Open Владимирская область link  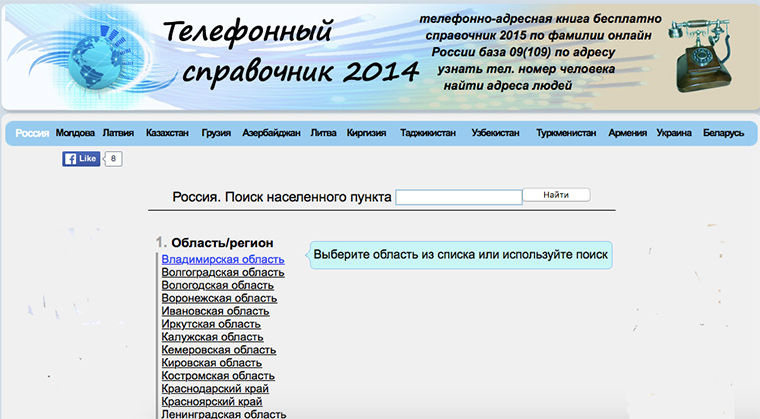223,259
